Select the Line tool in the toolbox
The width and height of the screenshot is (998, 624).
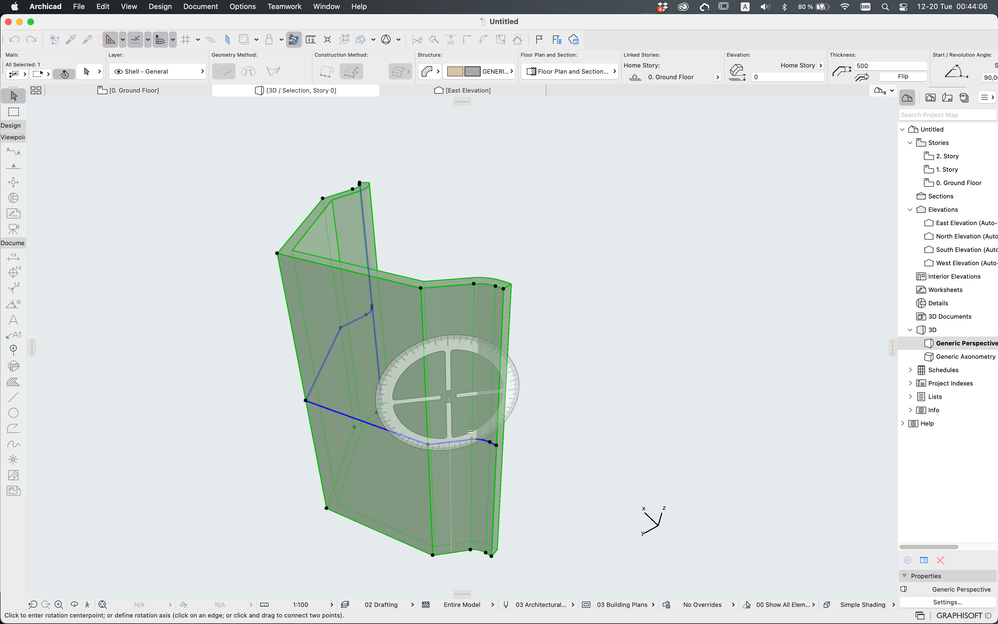tap(13, 397)
